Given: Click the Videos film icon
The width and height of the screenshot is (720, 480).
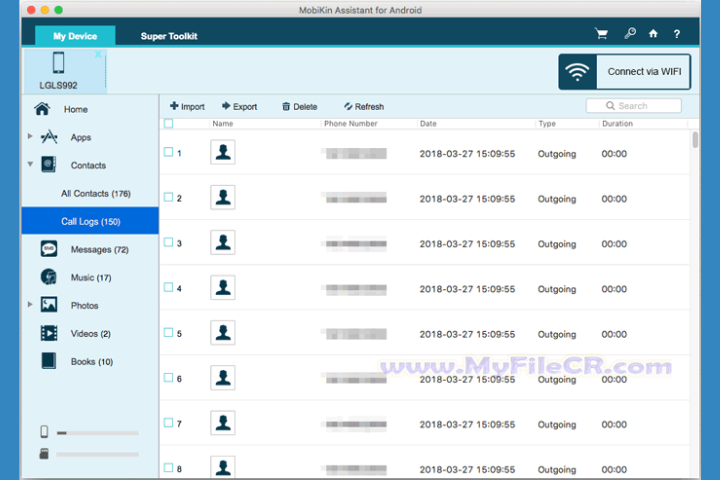Looking at the screenshot, I should coord(49,333).
